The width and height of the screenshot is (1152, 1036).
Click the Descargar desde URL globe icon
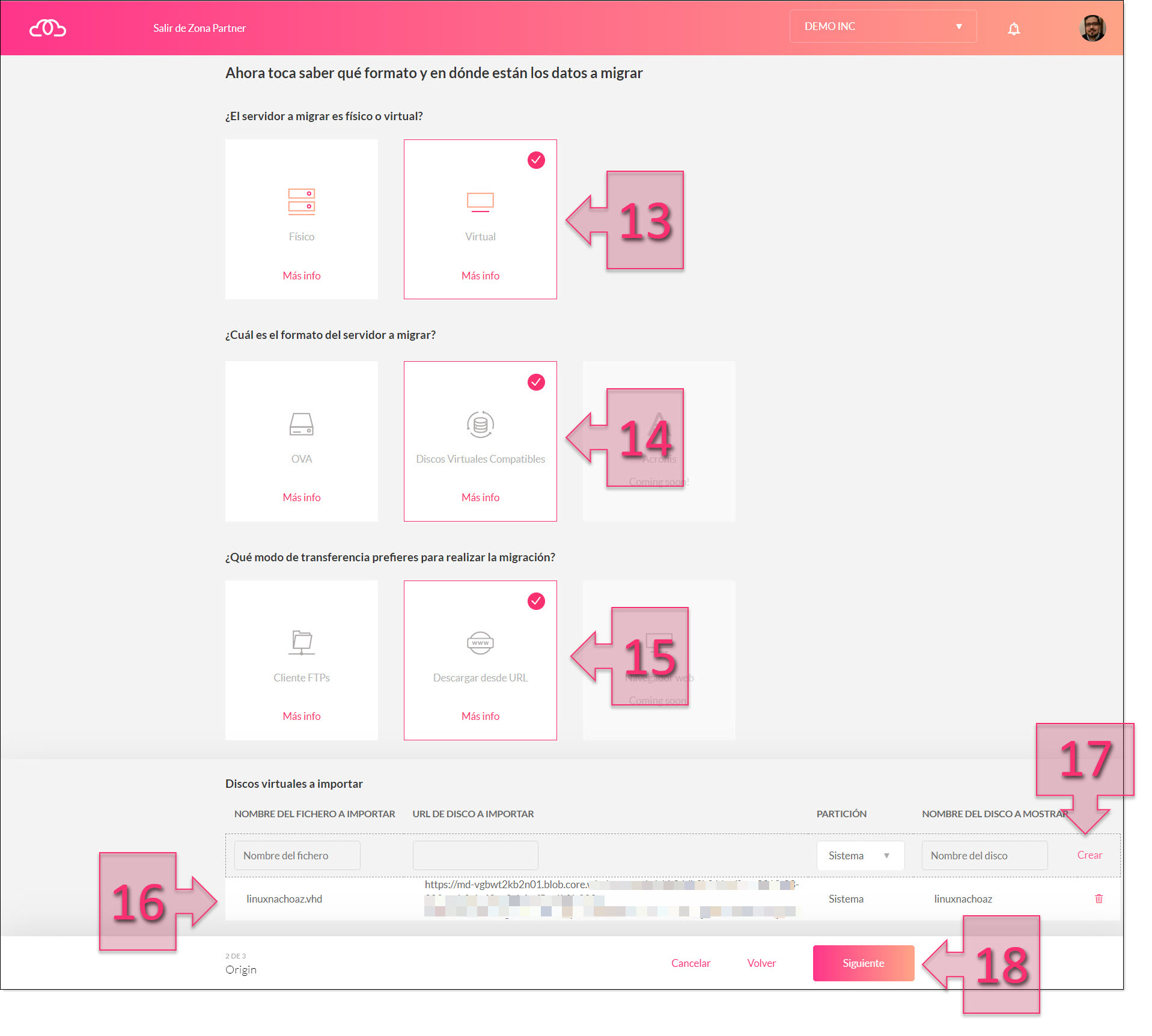tap(480, 643)
